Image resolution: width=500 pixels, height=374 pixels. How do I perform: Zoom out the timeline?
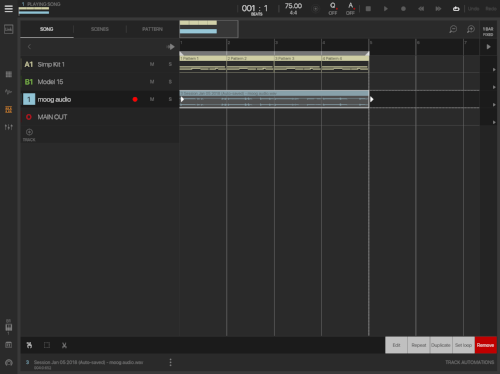[x=453, y=29]
